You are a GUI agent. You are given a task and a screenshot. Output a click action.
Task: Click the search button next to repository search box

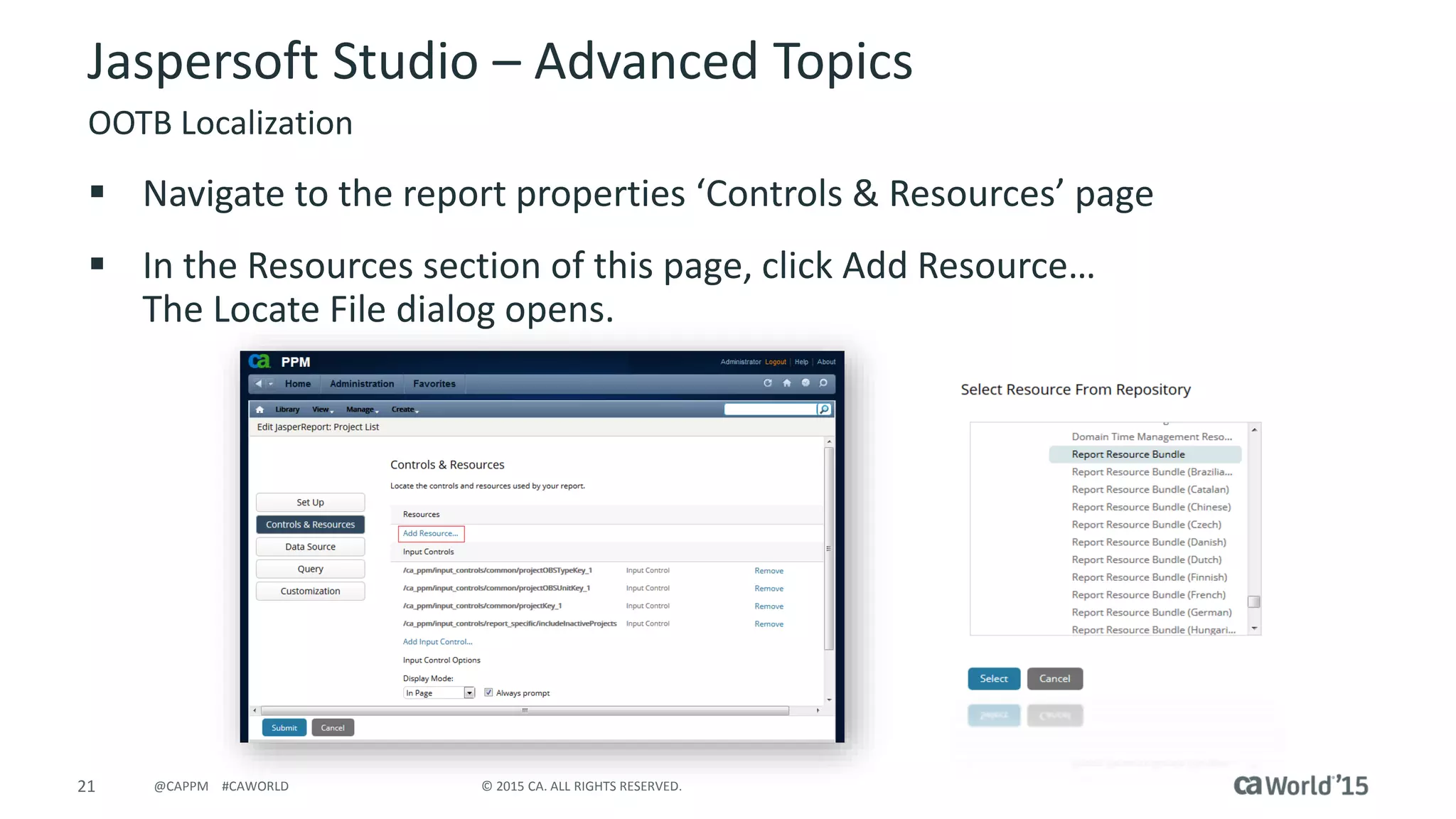(x=824, y=409)
